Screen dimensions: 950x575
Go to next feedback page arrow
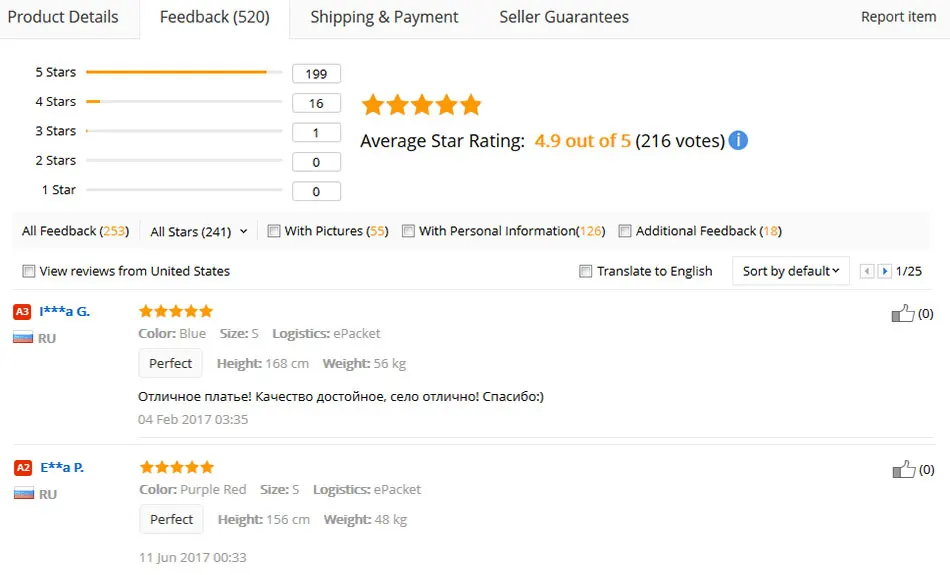[885, 271]
